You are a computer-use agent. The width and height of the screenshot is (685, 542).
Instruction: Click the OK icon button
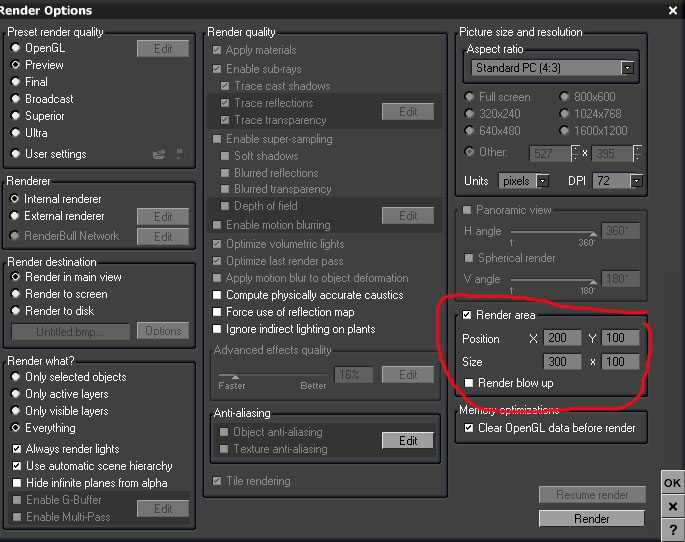pyautogui.click(x=672, y=483)
